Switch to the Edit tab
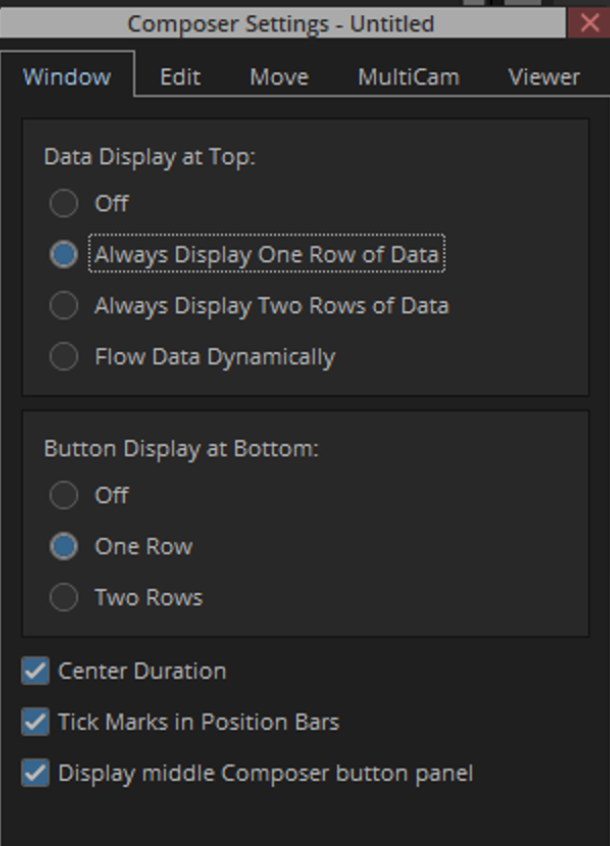 click(x=180, y=77)
